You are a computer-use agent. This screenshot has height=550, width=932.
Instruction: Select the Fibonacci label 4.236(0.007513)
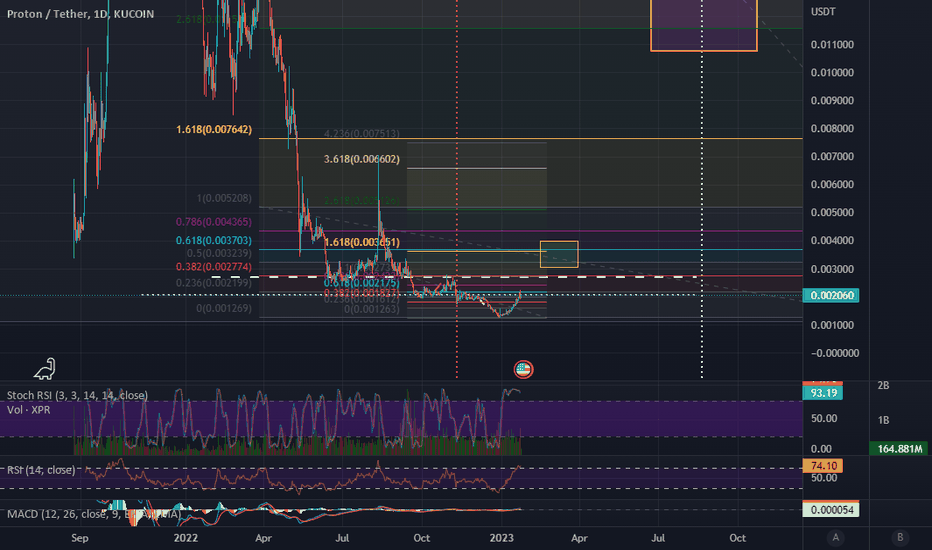tap(361, 134)
